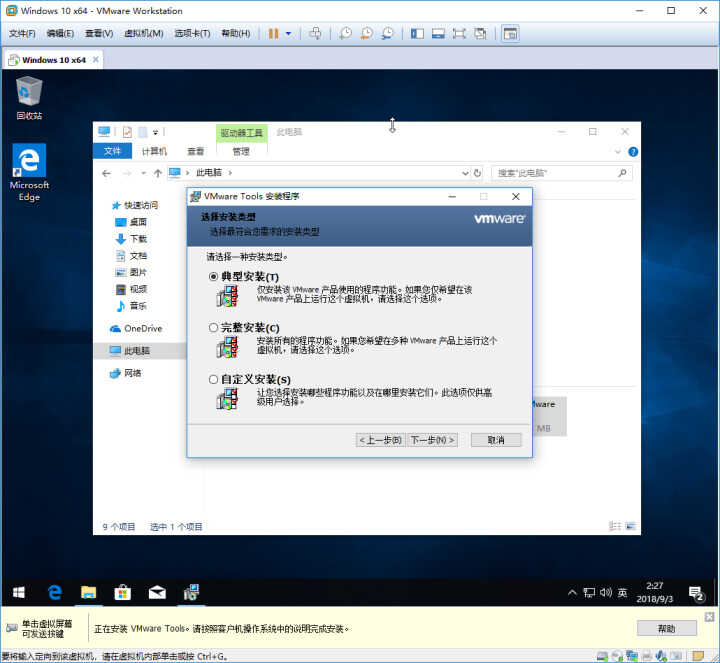The image size is (720, 663).
Task: Click the search box in File Explorer
Action: pyautogui.click(x=562, y=173)
